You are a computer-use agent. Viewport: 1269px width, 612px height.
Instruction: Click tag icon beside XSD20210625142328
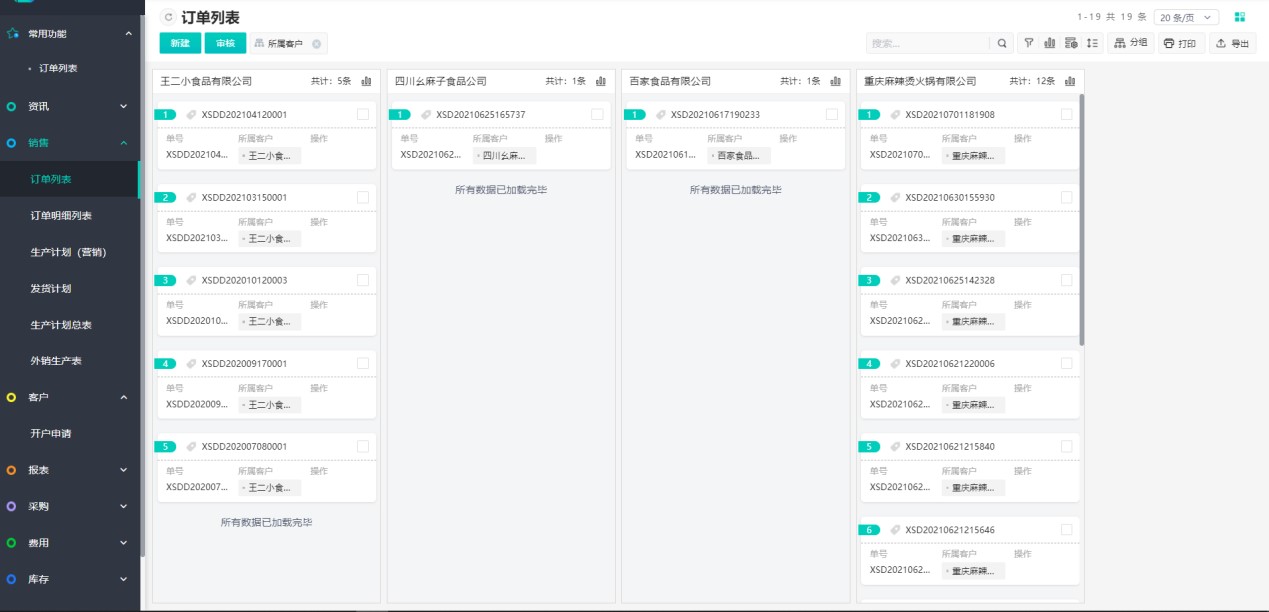[x=895, y=280]
